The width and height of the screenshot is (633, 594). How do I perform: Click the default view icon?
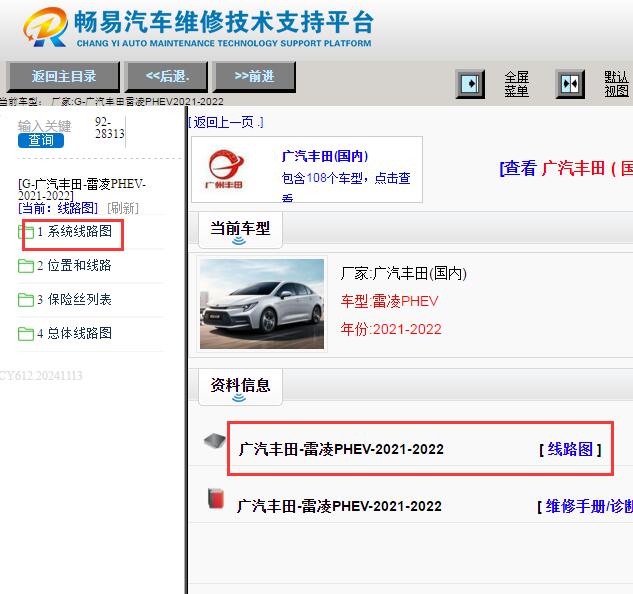[570, 84]
